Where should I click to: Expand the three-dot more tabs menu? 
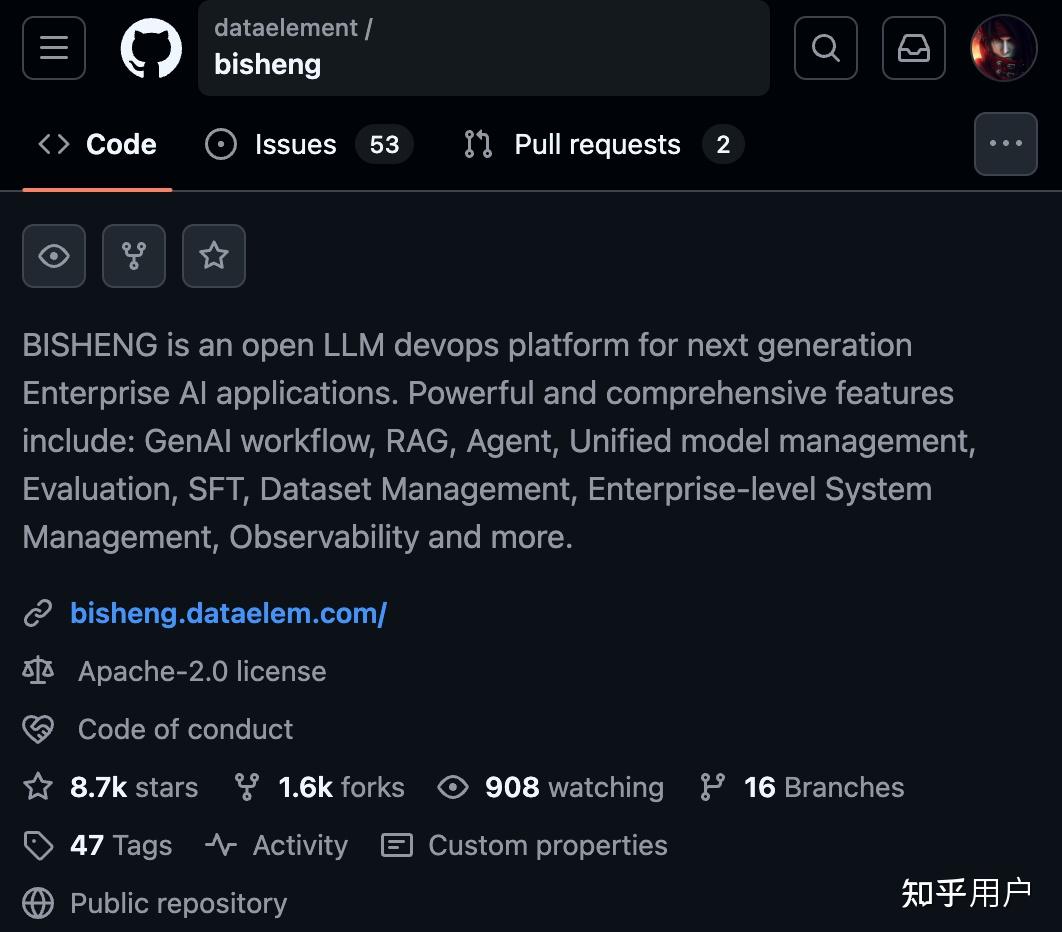pos(1005,144)
